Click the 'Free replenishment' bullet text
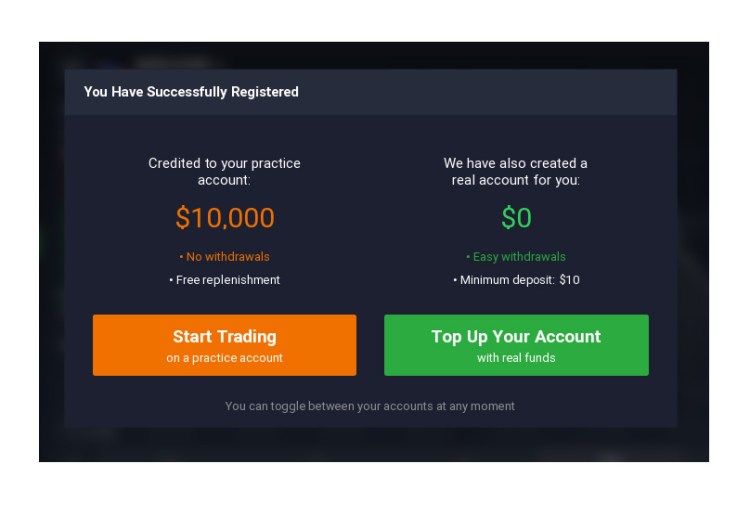 [x=224, y=280]
